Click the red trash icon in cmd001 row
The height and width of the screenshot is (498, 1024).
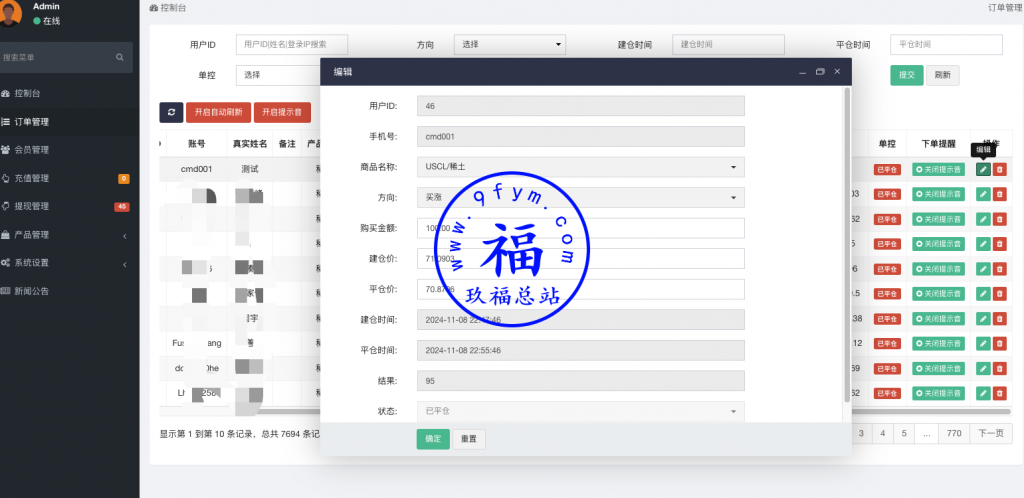tap(999, 169)
